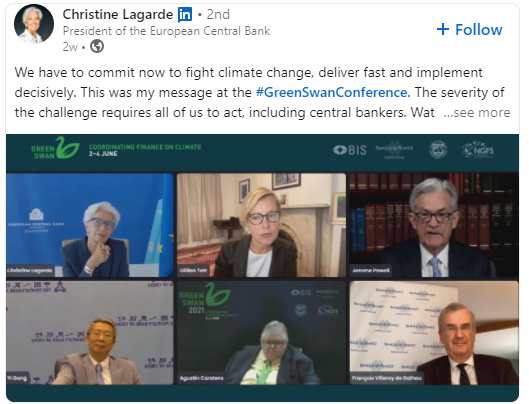
Task: Click the plus icon beside Follow
Action: 443,29
